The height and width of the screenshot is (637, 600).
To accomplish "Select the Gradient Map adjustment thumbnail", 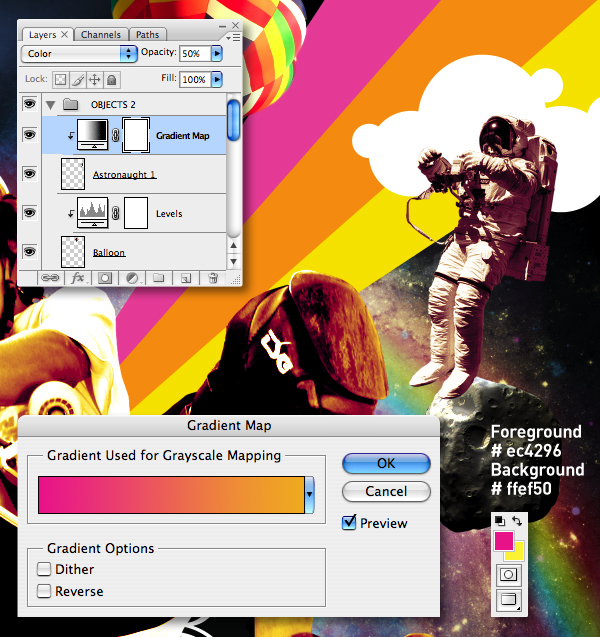I will [93, 135].
